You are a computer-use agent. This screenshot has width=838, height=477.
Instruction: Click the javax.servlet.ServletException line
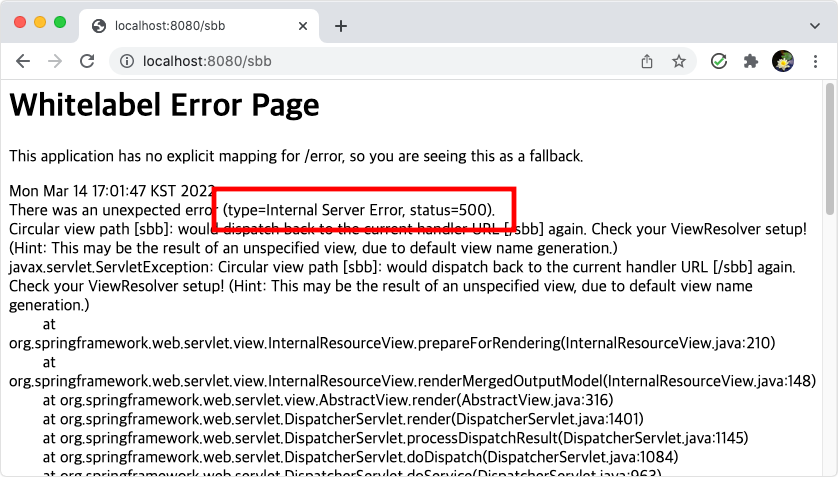(x=402, y=267)
